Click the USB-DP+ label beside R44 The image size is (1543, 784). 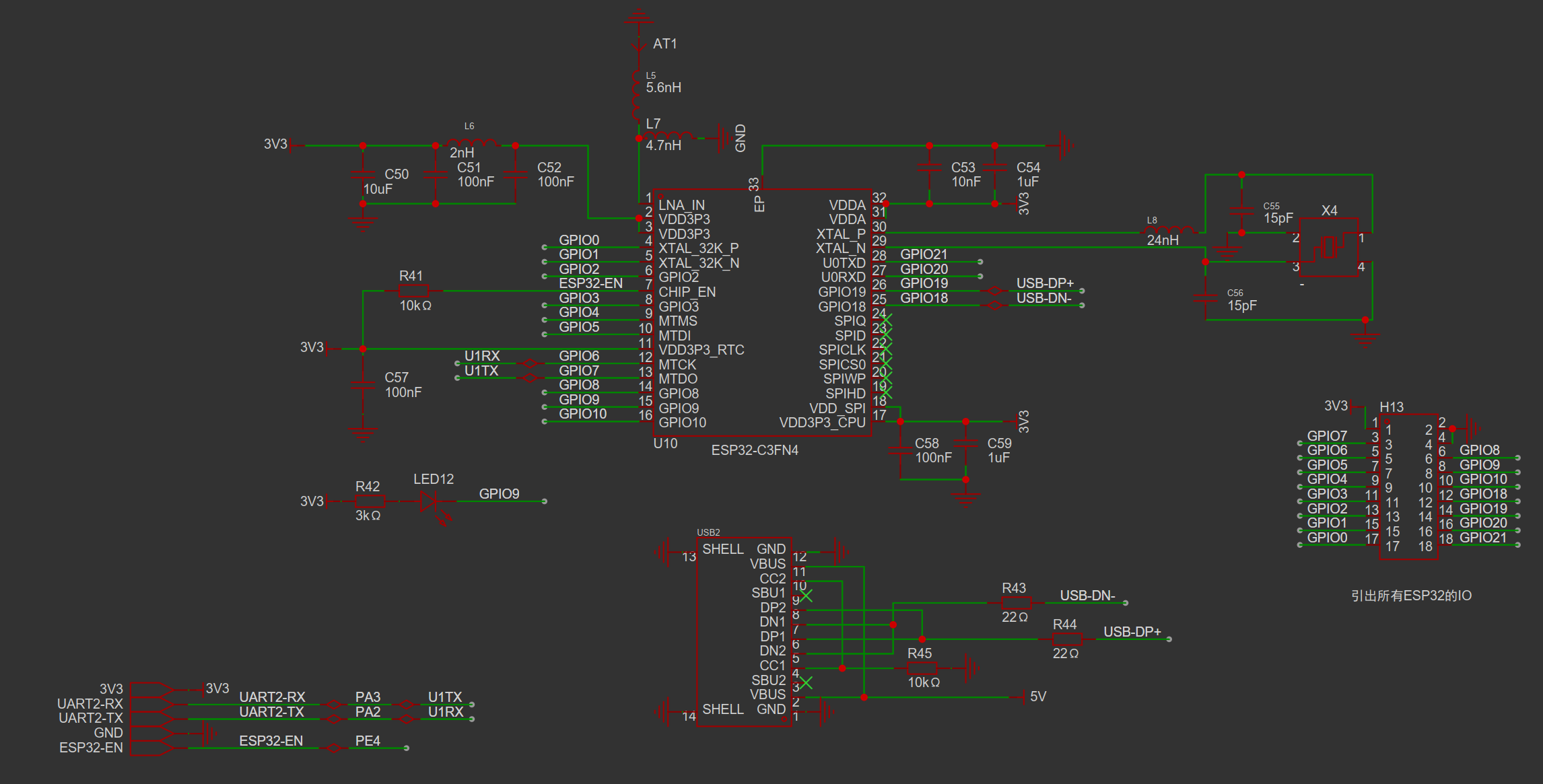pos(1132,632)
